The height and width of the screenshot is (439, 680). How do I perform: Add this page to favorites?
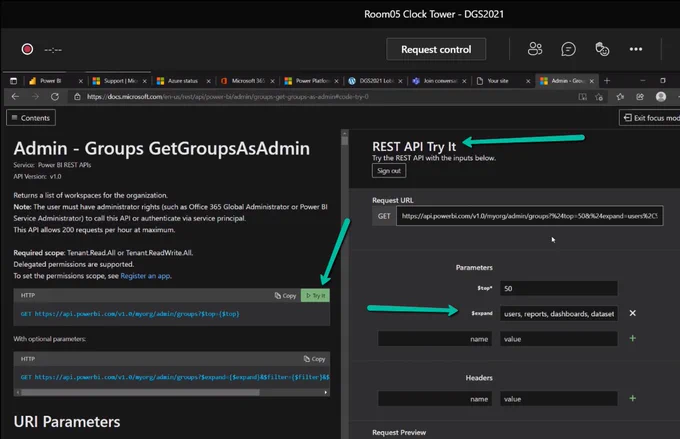(x=599, y=97)
